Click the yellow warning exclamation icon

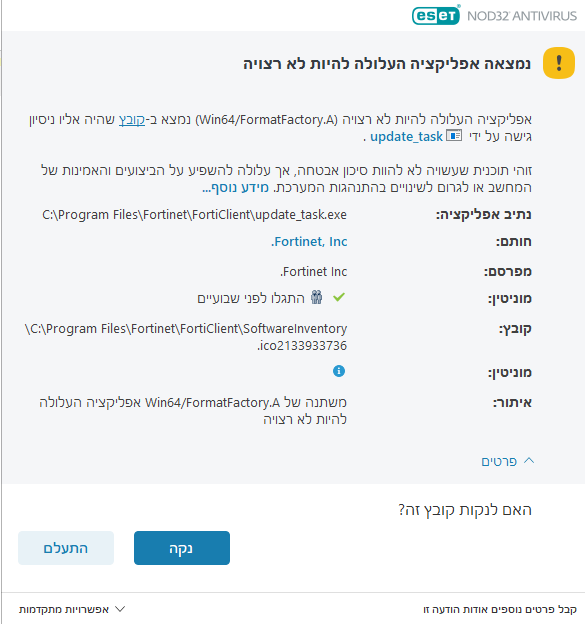tap(558, 63)
